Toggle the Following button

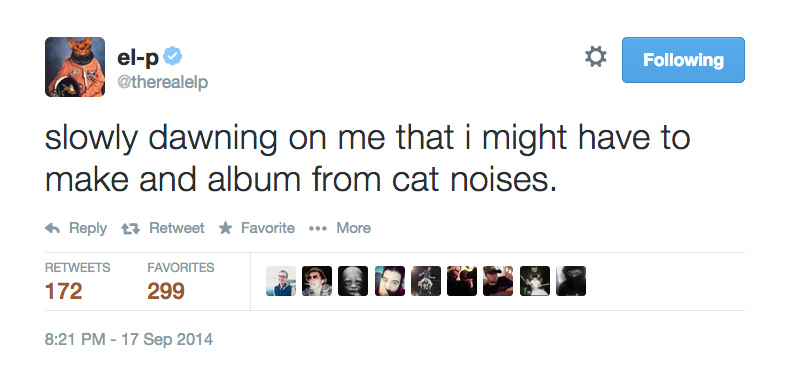click(683, 60)
